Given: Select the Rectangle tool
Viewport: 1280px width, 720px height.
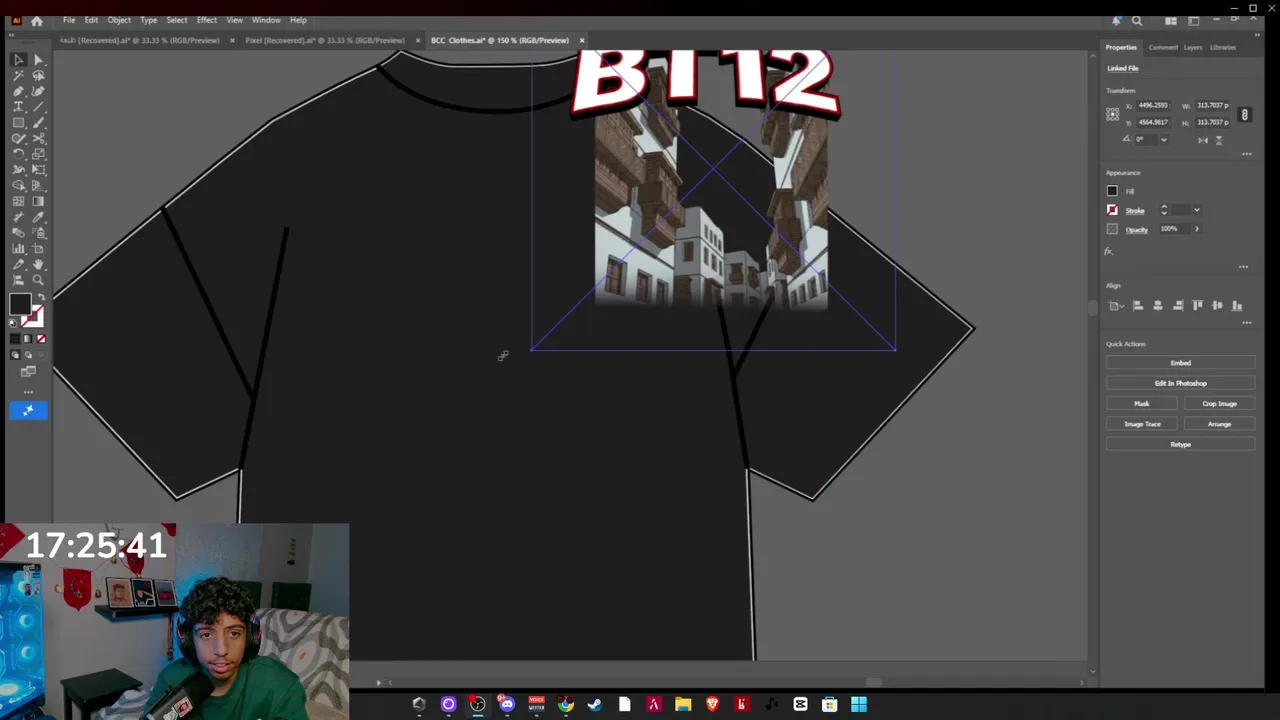Looking at the screenshot, I should [x=19, y=122].
